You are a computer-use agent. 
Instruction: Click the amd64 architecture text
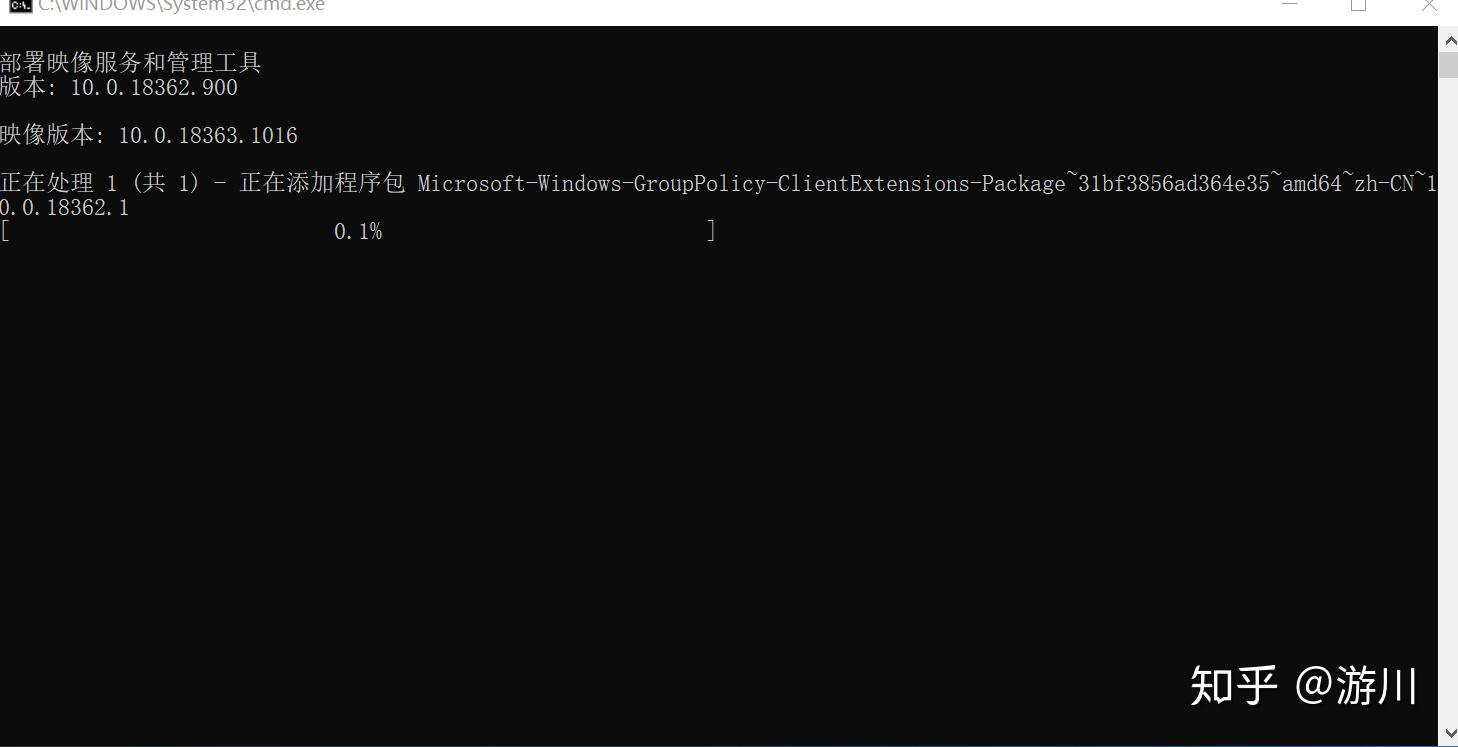coord(1312,184)
